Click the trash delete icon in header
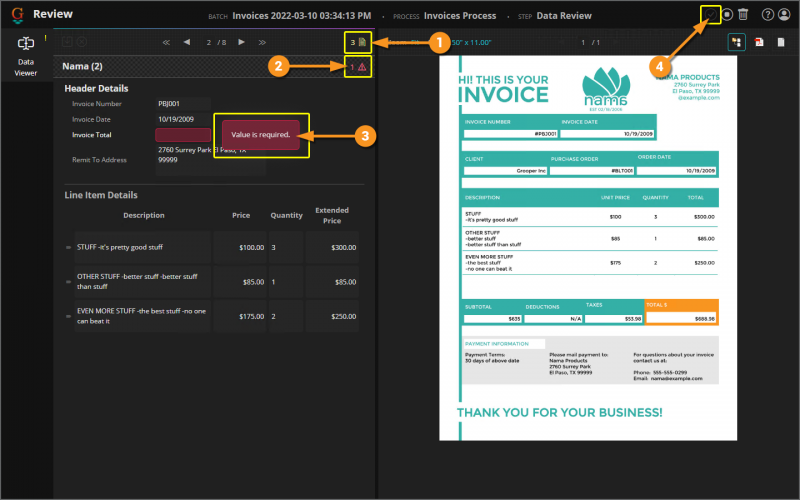Screen dimensions: 800x500 click(x=743, y=14)
